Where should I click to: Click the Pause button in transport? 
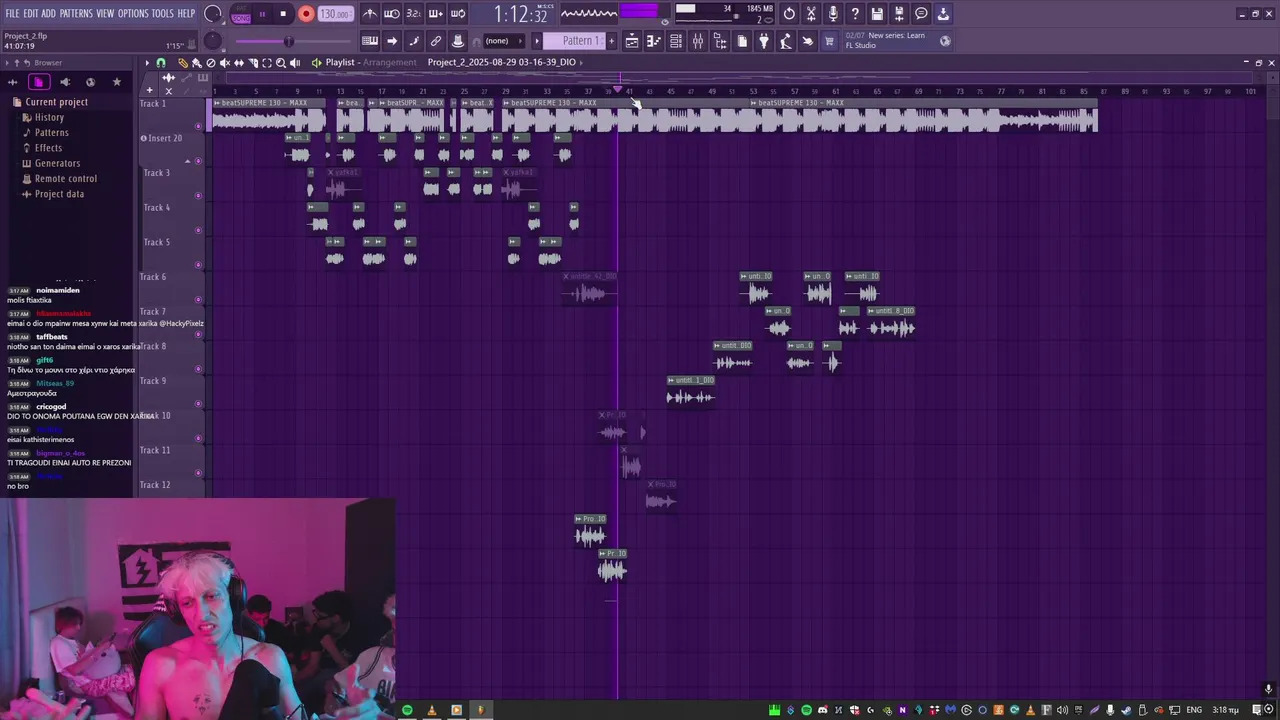(x=262, y=14)
